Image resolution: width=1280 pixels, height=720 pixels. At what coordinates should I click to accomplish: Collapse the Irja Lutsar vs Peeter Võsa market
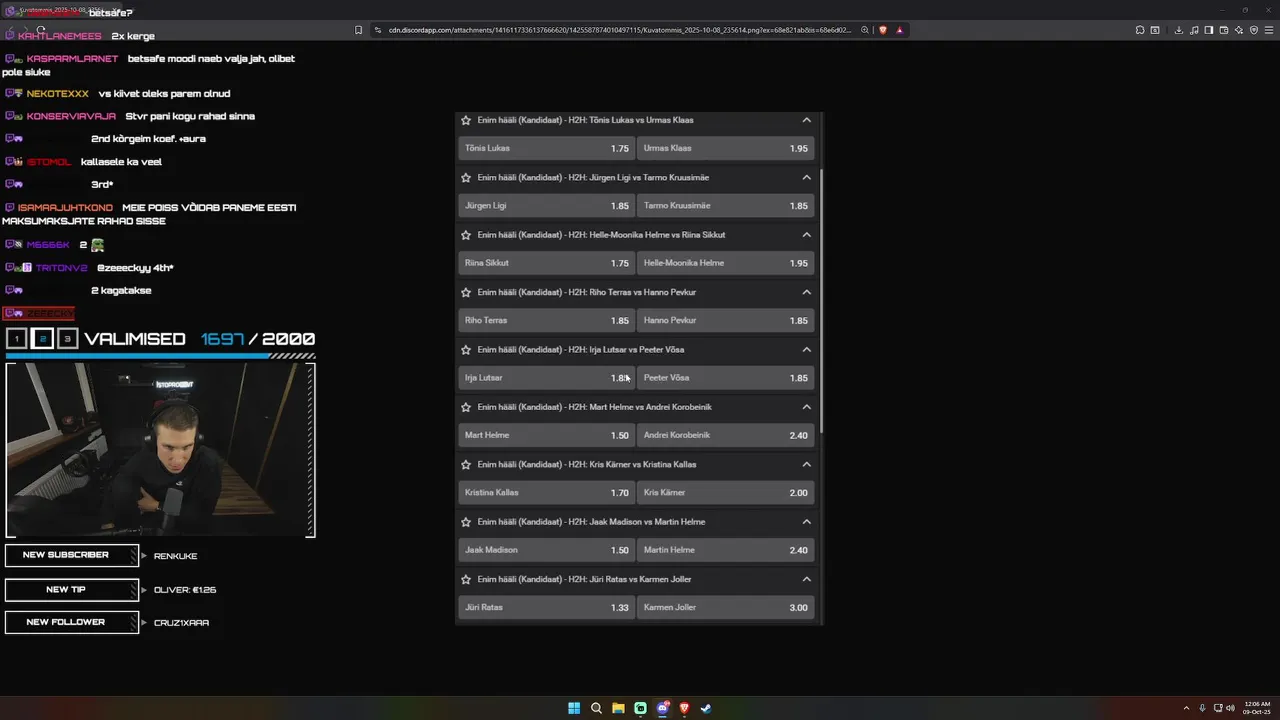pos(807,350)
